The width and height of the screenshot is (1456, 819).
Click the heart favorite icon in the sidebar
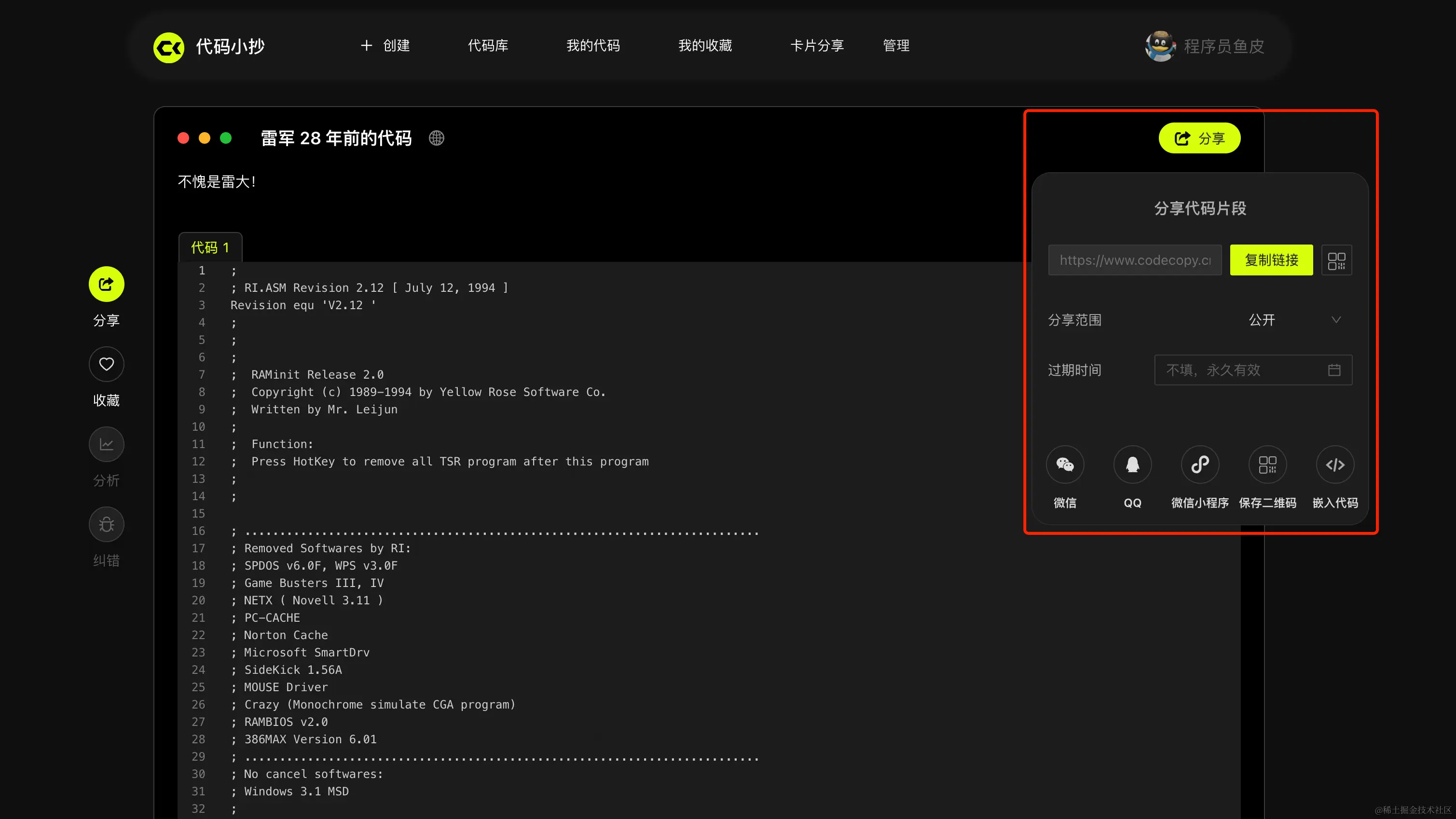click(106, 365)
